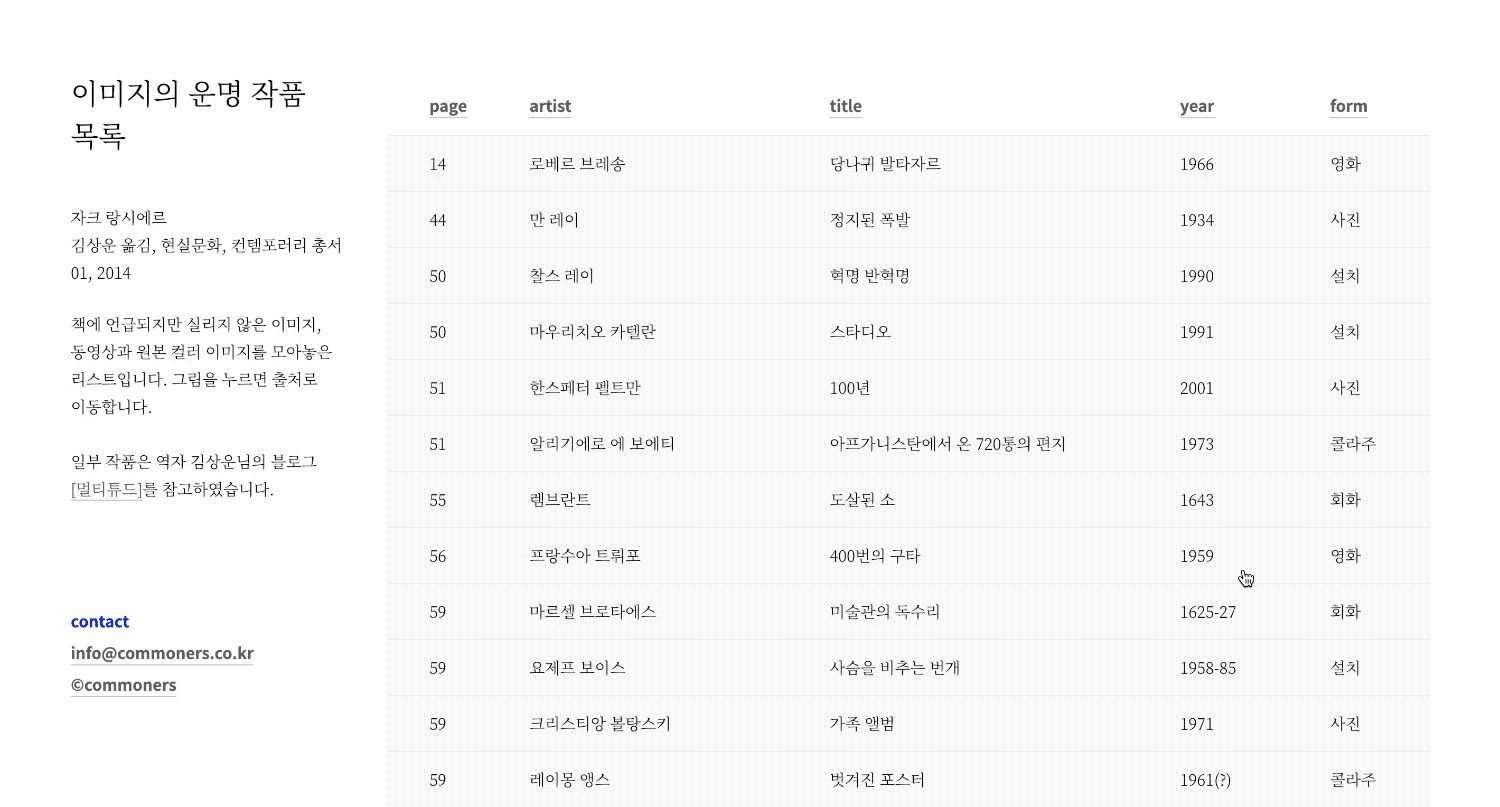The width and height of the screenshot is (1500, 807).
Task: Click the contact heading
Action: [x=100, y=621]
